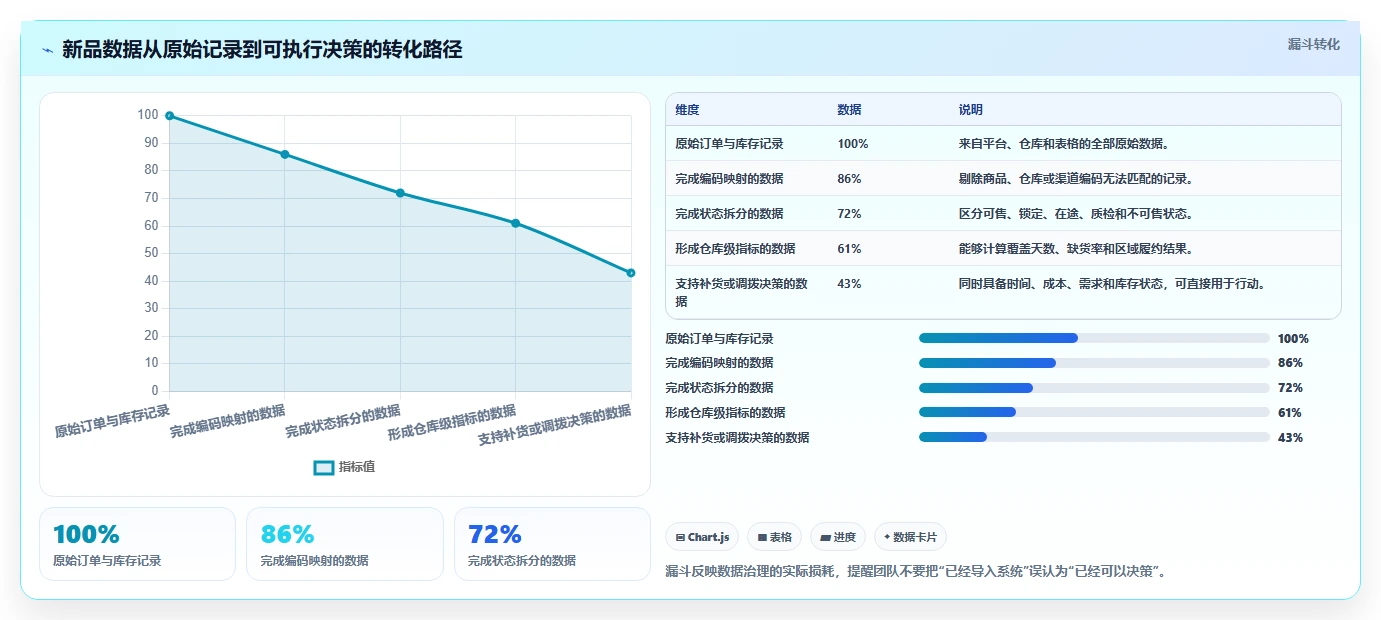Click description 区分可售、锁定、在途、质检和不可售状态

click(1076, 214)
